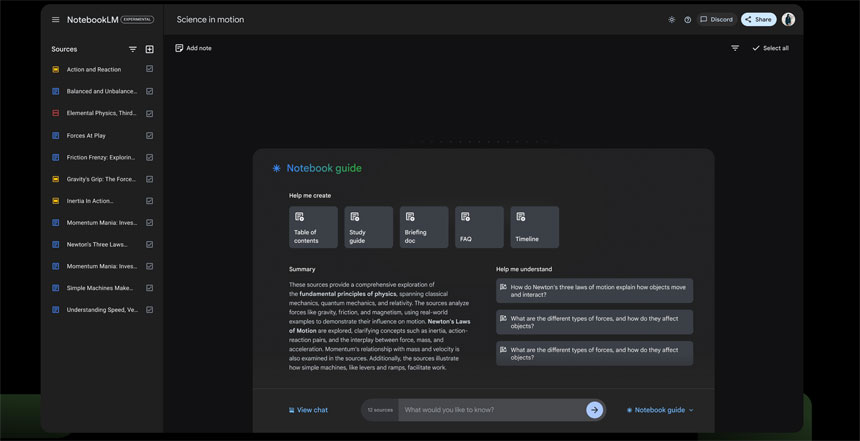Uncheck the Elemental Physics source
Viewport: 860px width, 441px height.
click(x=149, y=114)
